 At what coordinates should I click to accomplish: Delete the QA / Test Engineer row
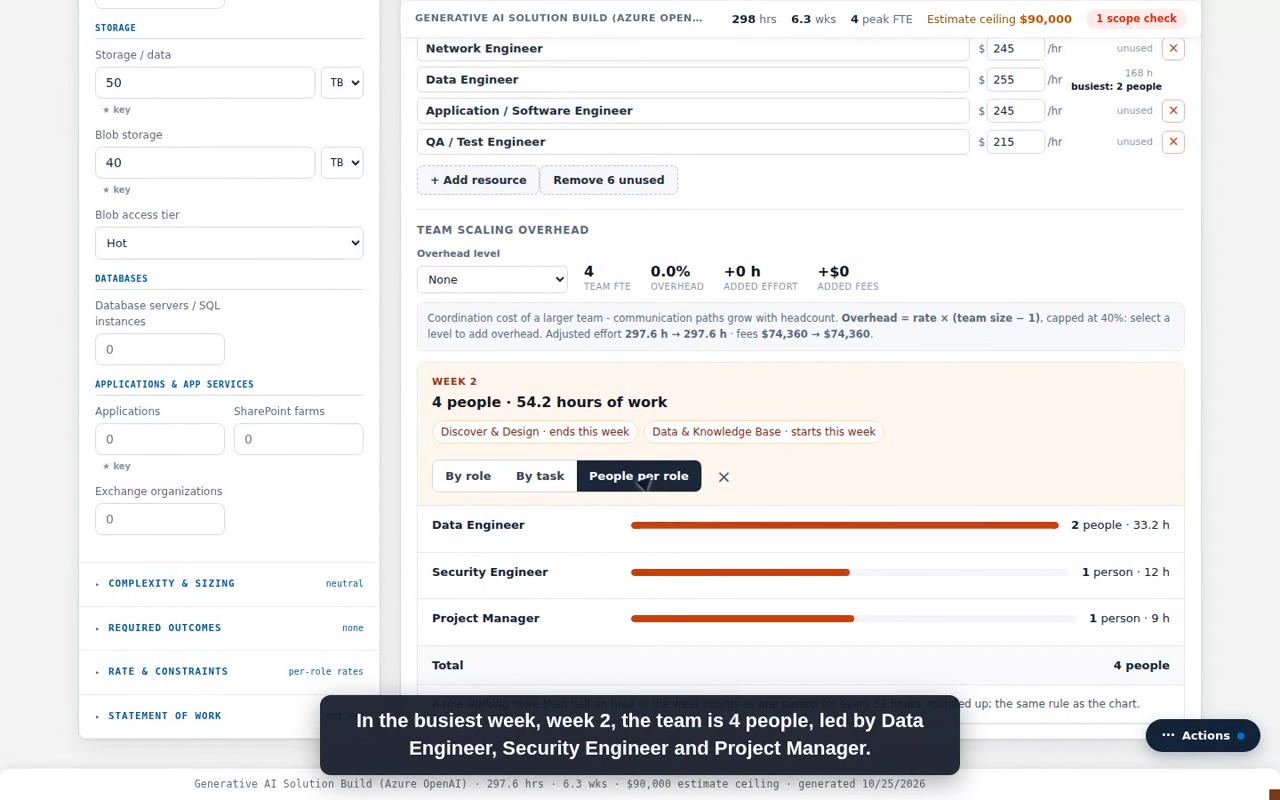point(1173,142)
